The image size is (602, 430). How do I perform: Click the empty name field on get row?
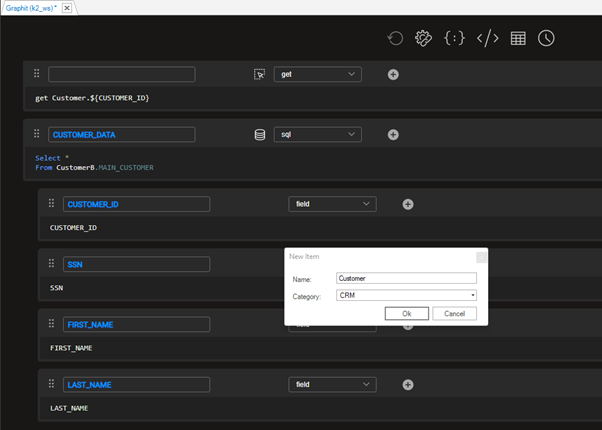[x=122, y=74]
